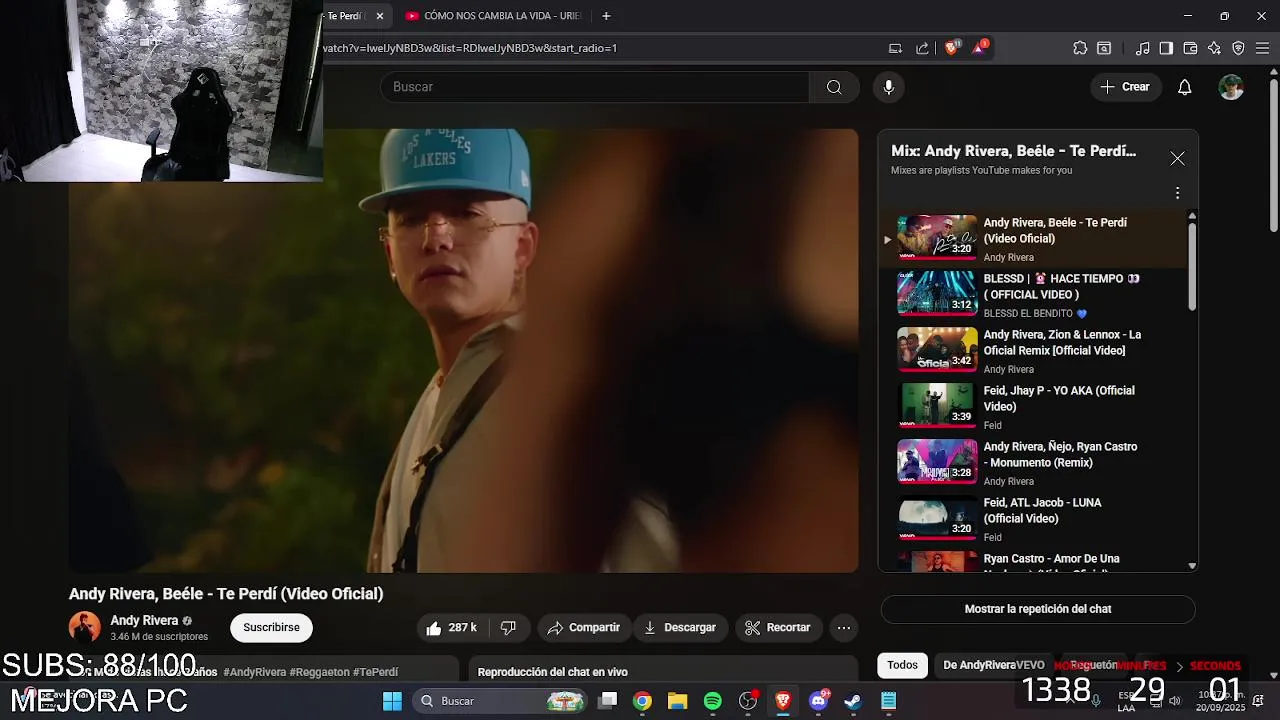Open the Andy Rivera channel name link
Viewport: 1280px width, 720px height.
point(144,621)
